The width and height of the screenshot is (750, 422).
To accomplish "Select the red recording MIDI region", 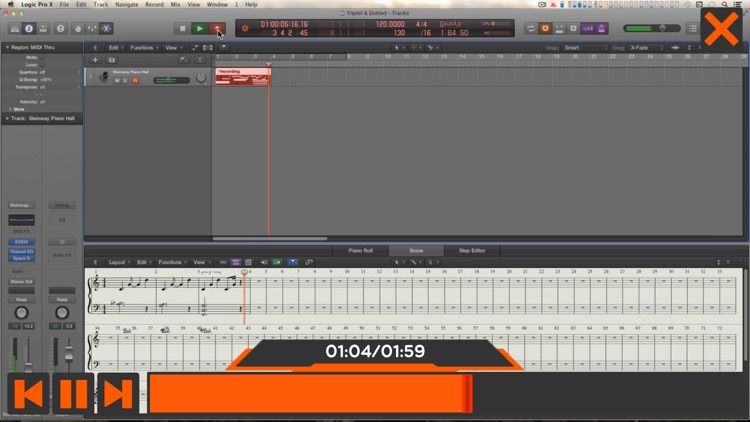I will click(x=243, y=77).
